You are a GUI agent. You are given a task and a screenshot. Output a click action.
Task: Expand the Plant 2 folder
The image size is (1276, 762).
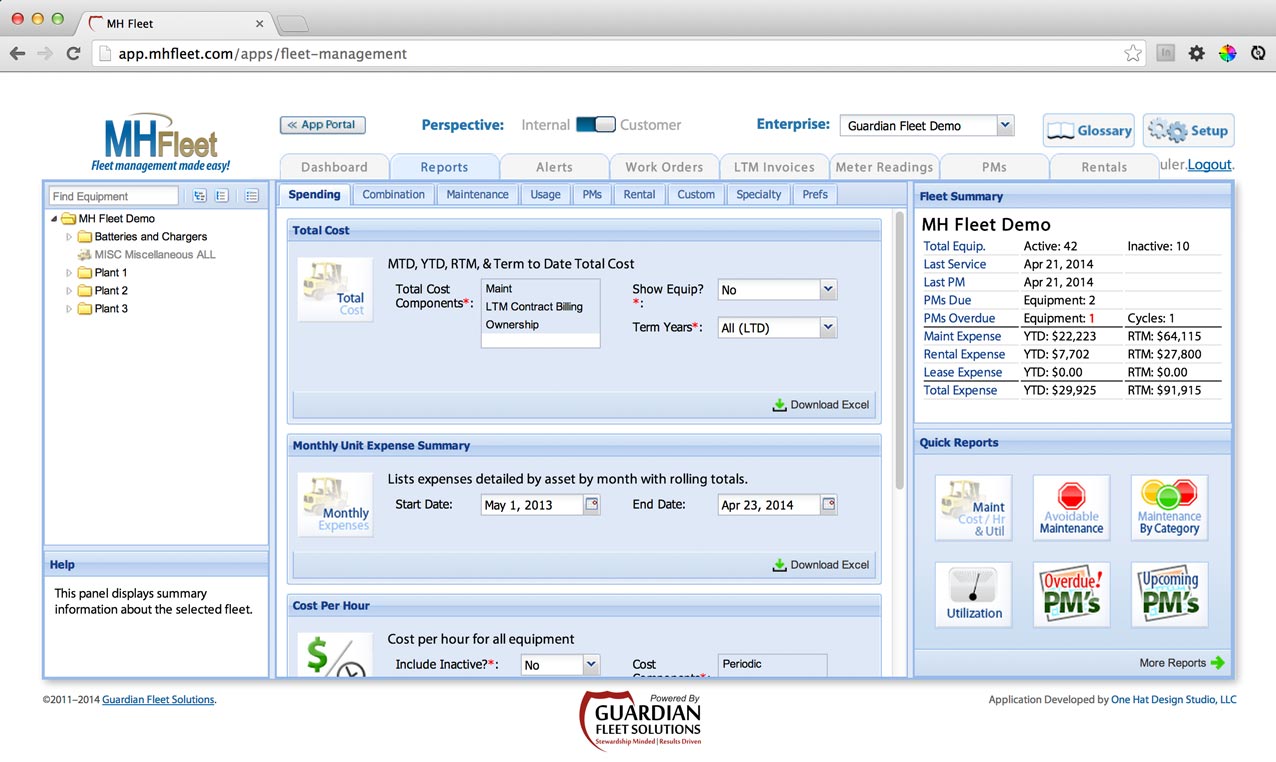69,291
